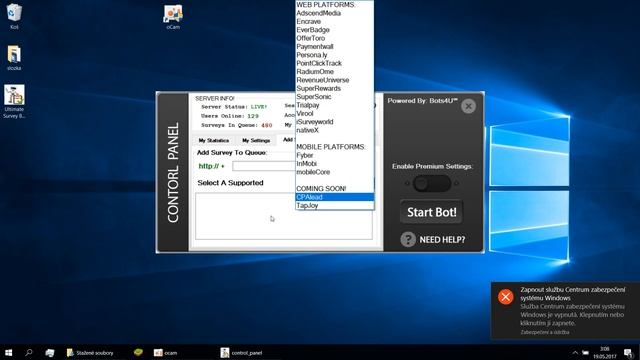This screenshot has width=640, height=360.
Task: Open the oCam desktop shortcut
Action: click(x=173, y=17)
